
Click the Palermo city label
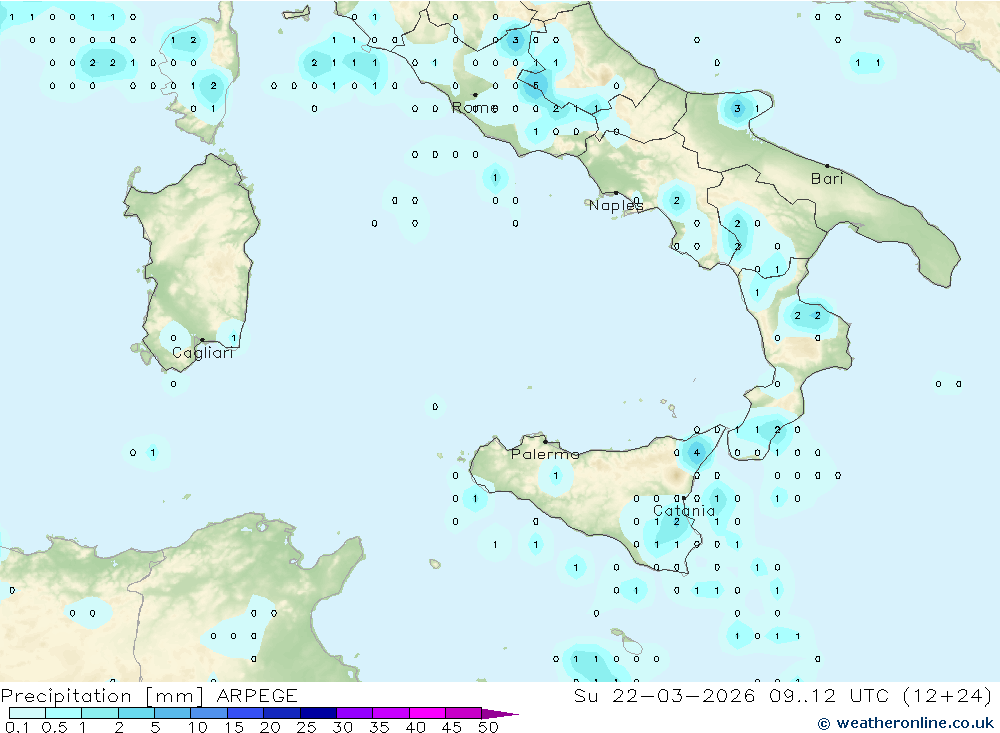pyautogui.click(x=545, y=454)
